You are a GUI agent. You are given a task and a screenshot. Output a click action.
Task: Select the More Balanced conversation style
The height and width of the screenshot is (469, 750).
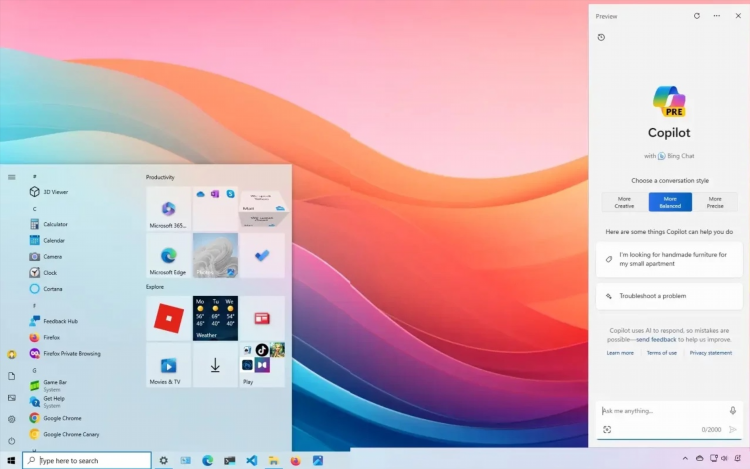point(670,202)
